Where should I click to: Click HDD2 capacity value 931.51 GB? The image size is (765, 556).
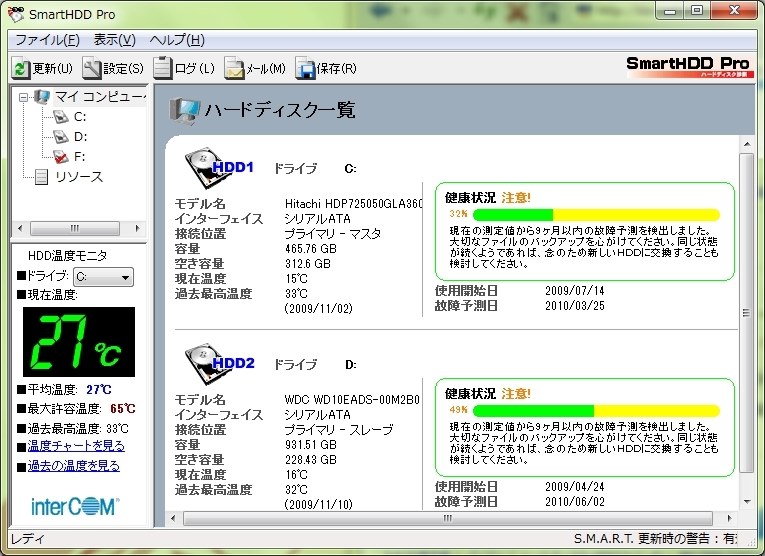[311, 445]
